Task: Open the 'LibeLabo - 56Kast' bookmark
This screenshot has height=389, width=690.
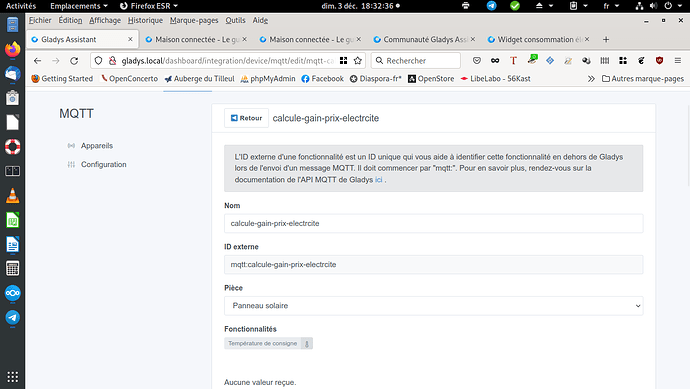Action: click(x=495, y=79)
